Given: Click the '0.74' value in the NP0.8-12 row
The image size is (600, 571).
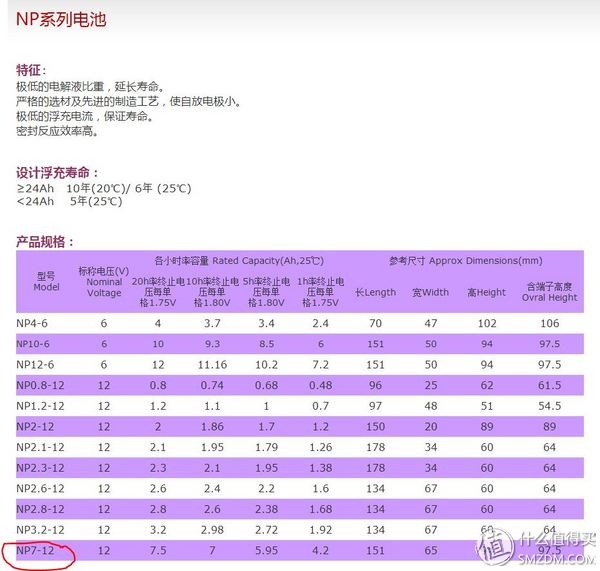Looking at the screenshot, I should coord(212,385).
